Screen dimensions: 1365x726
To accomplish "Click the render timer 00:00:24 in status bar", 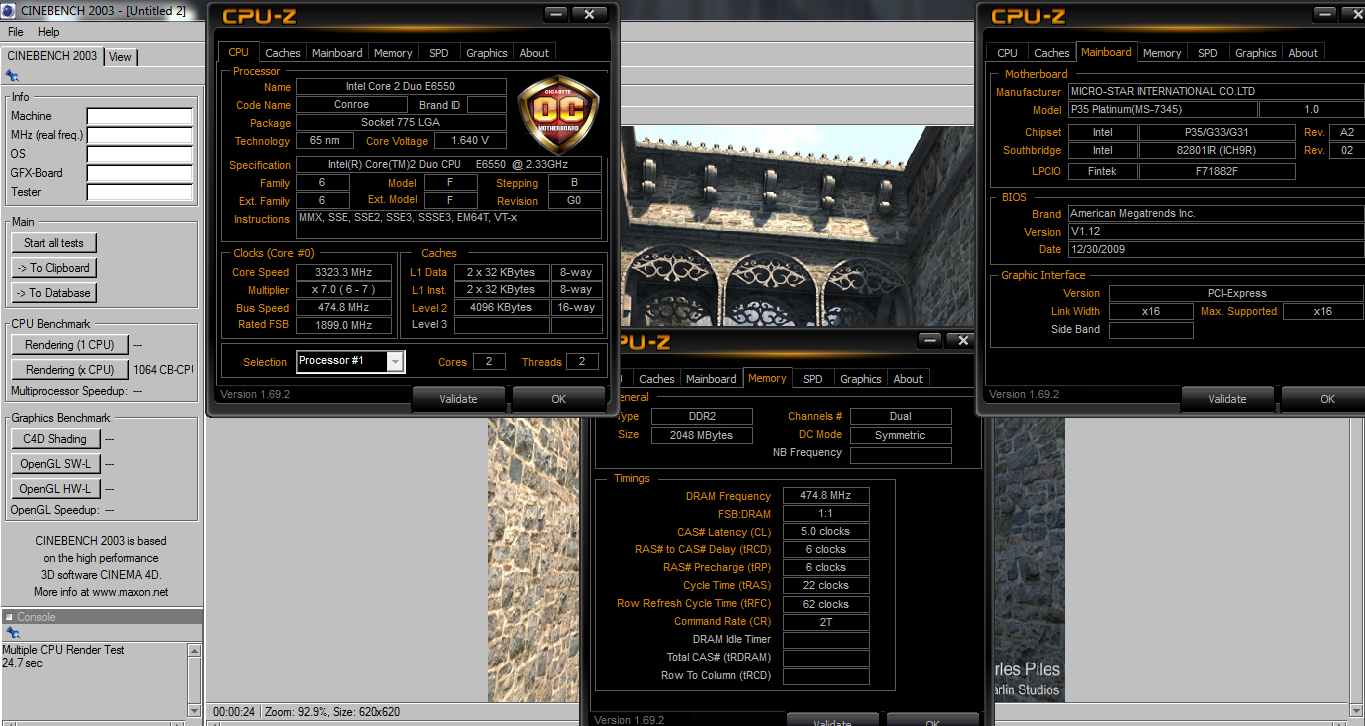I will click(234, 712).
